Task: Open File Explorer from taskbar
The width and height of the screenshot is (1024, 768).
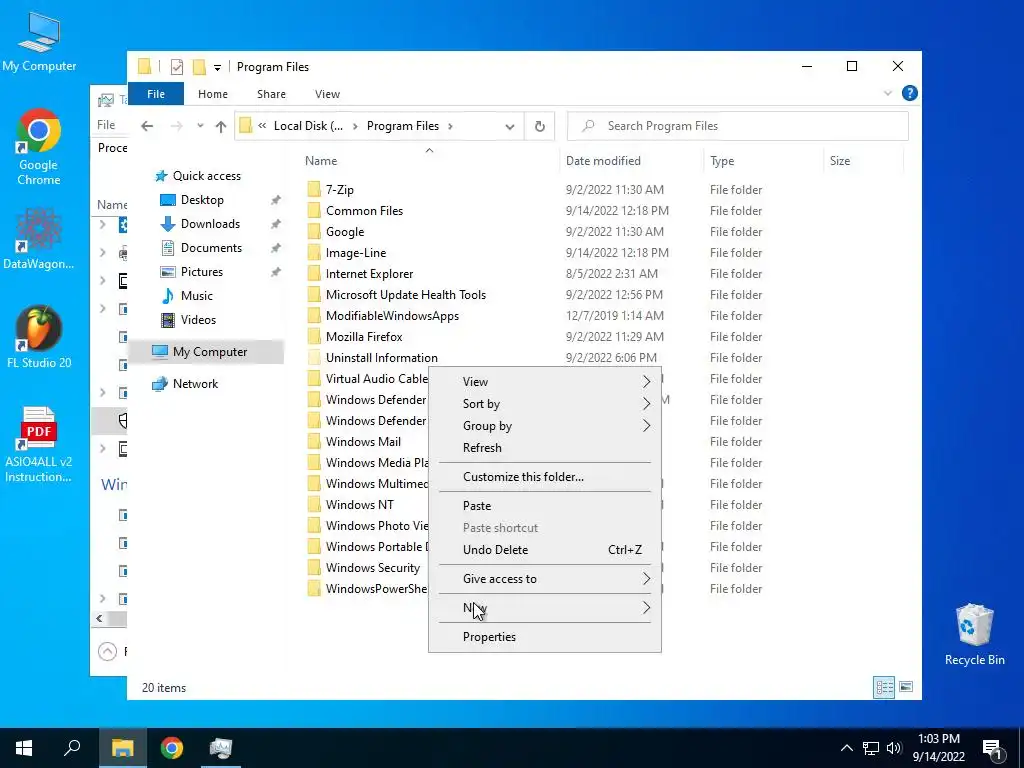Action: click(x=123, y=748)
